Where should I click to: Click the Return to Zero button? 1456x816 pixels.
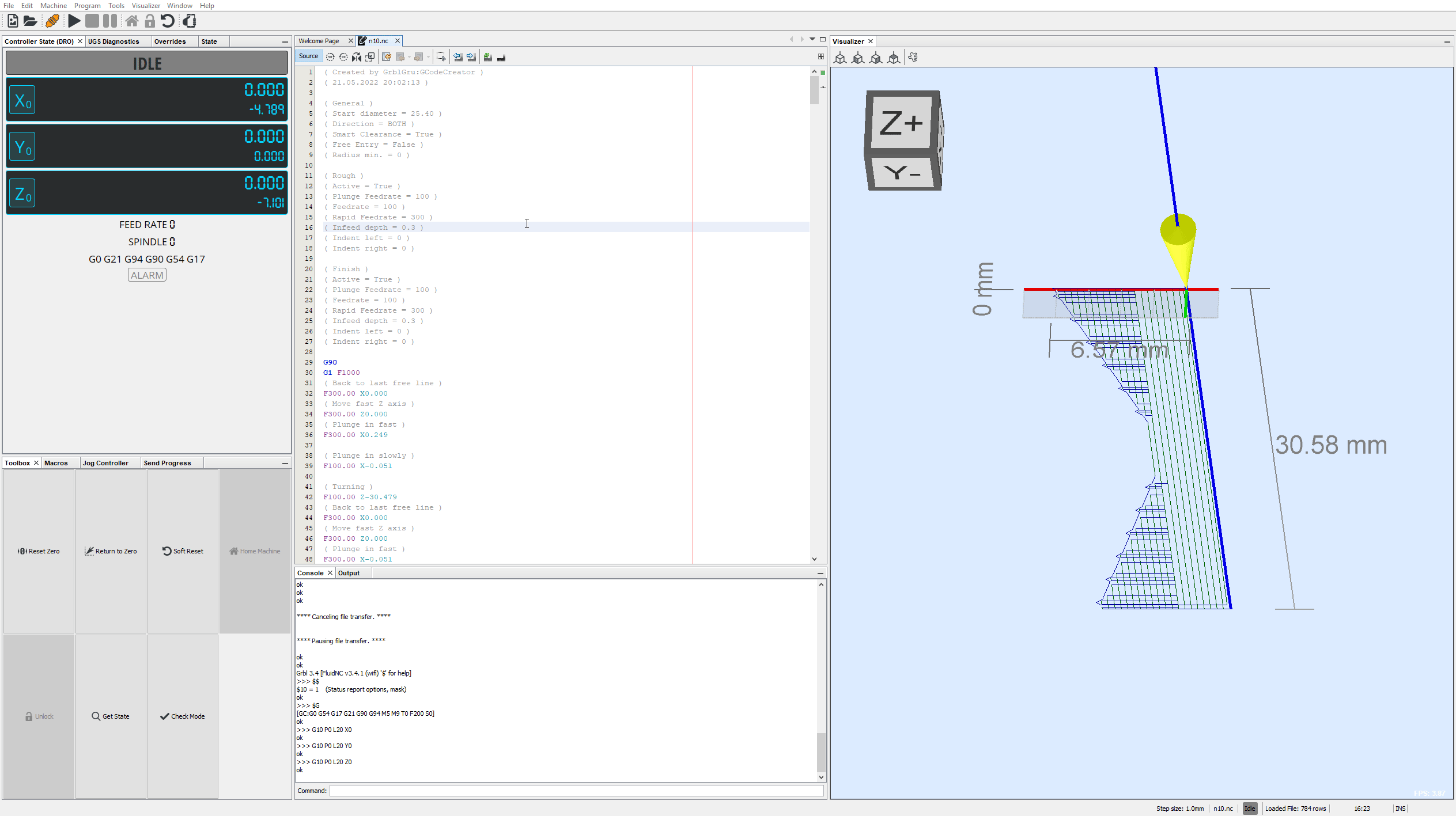tap(111, 551)
